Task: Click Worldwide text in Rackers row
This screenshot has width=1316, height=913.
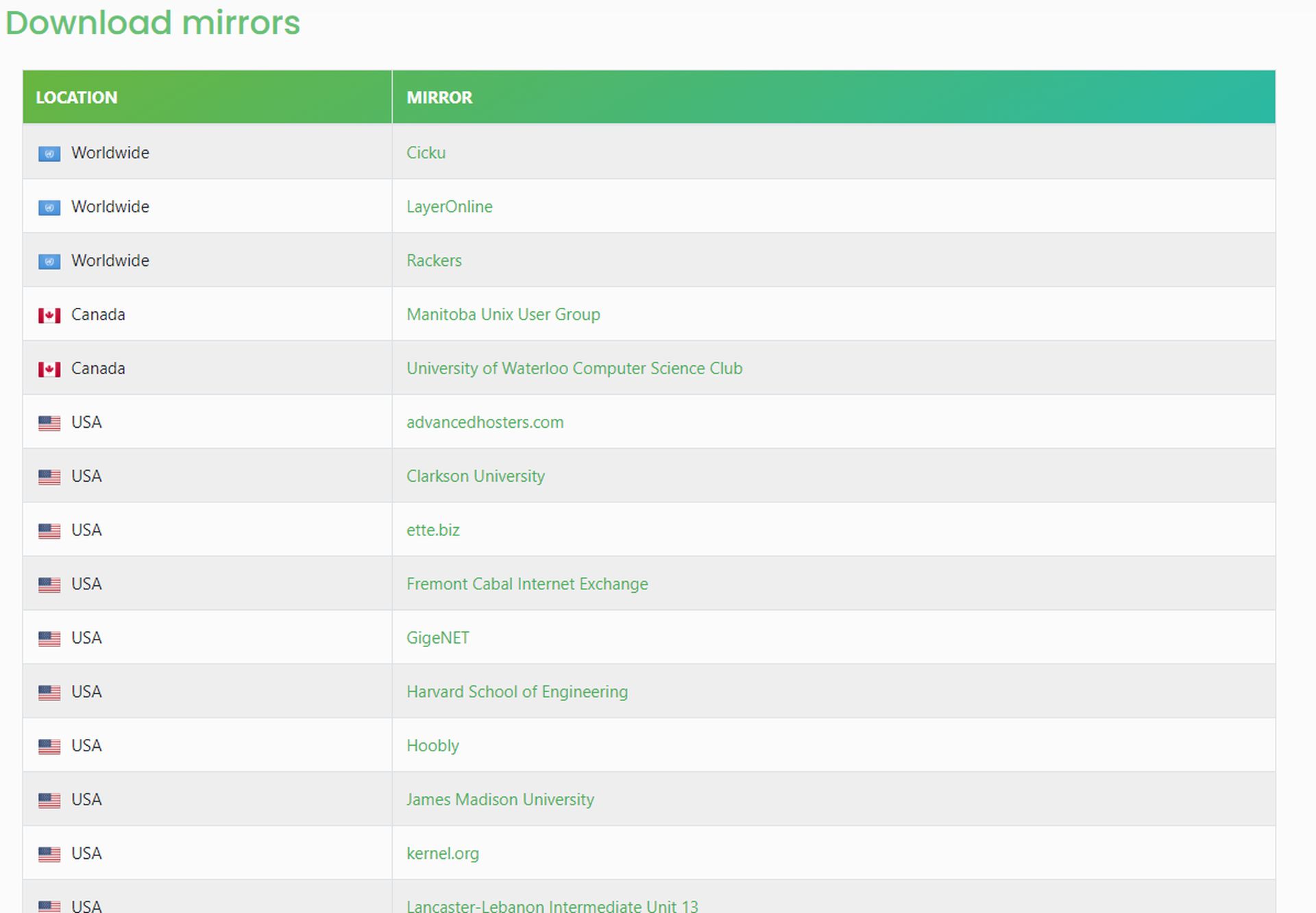Action: coord(110,260)
